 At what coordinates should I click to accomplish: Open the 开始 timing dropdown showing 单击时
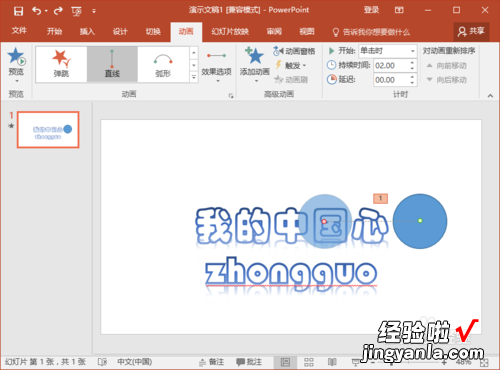(388, 51)
